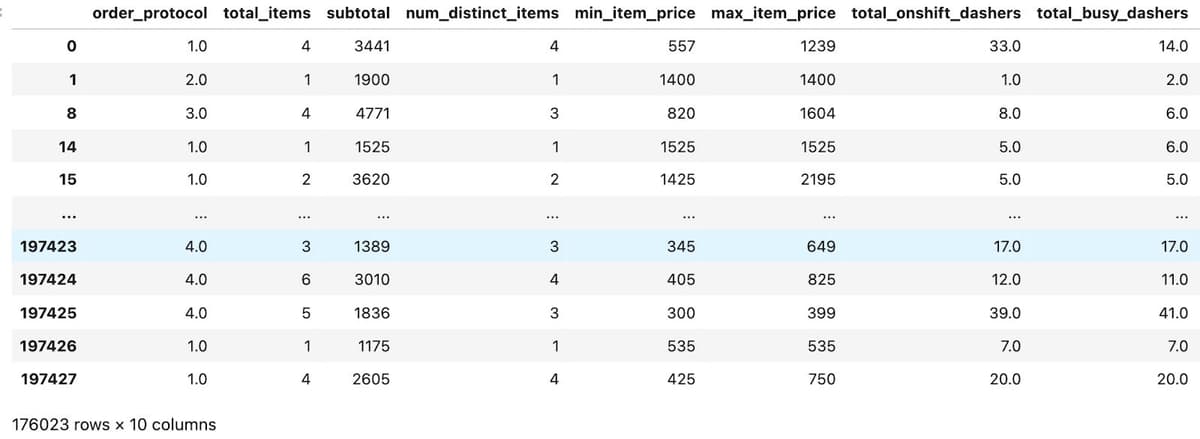Select min_item_price cell 345
This screenshot has width=1200, height=439.
coord(682,246)
